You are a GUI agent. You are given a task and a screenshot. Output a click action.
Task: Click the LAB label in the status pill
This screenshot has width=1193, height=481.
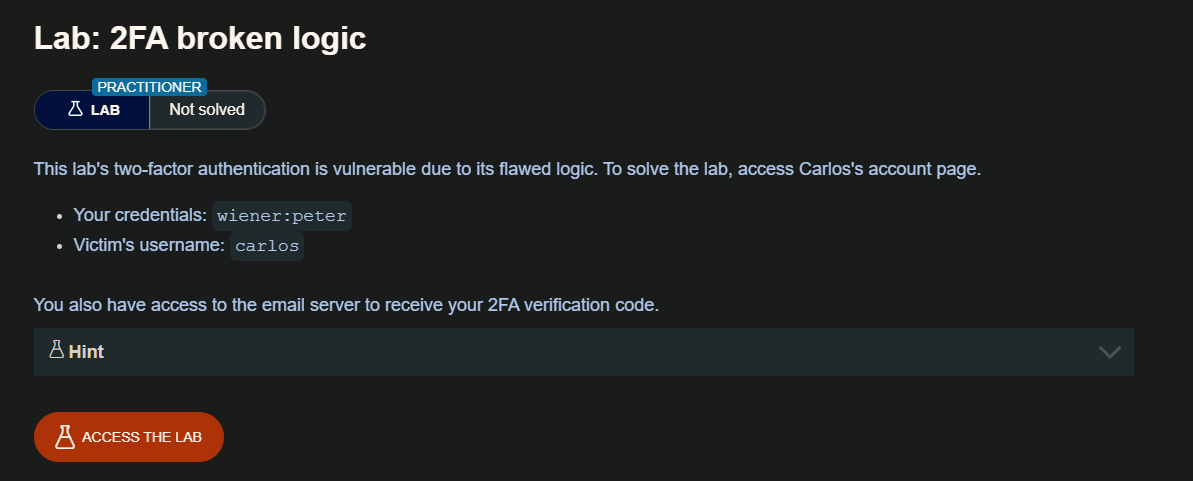[105, 110]
